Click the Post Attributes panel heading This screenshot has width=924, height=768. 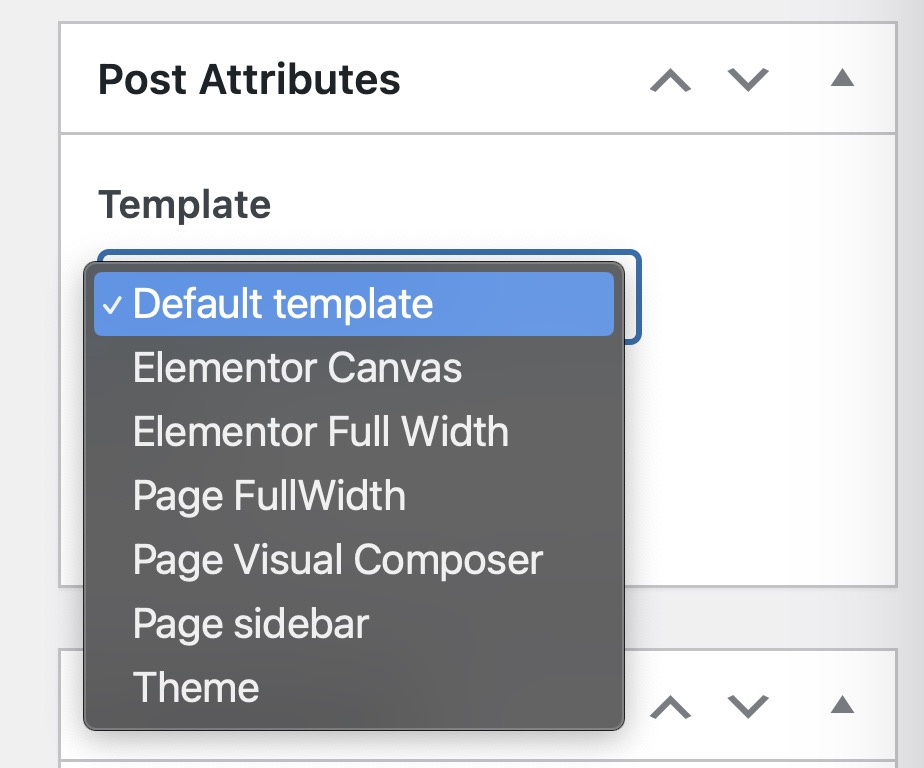249,79
